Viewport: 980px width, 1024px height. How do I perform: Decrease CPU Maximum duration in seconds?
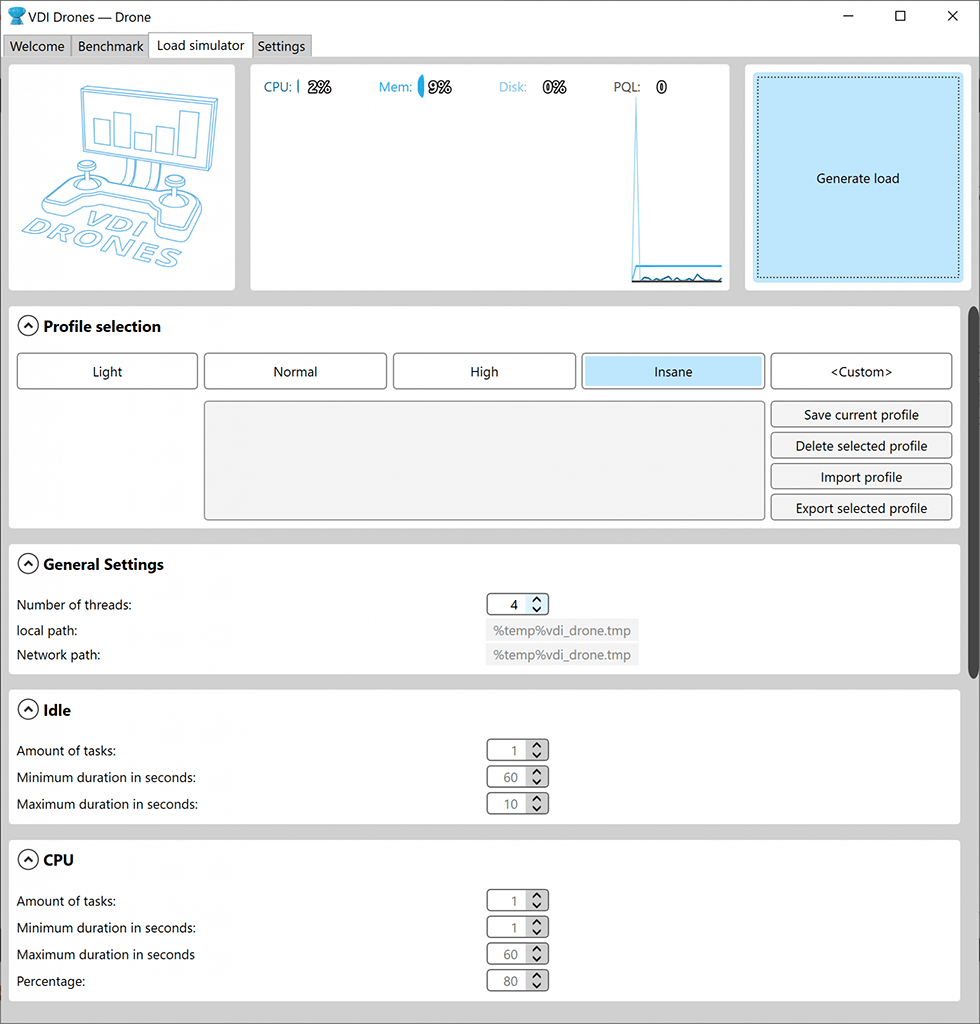pyautogui.click(x=537, y=959)
